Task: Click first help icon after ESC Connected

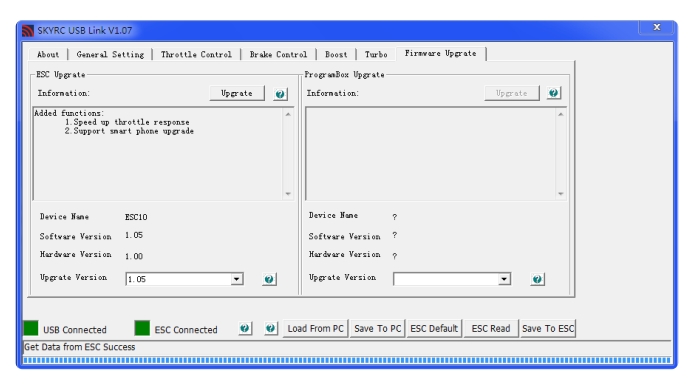Action: (245, 328)
